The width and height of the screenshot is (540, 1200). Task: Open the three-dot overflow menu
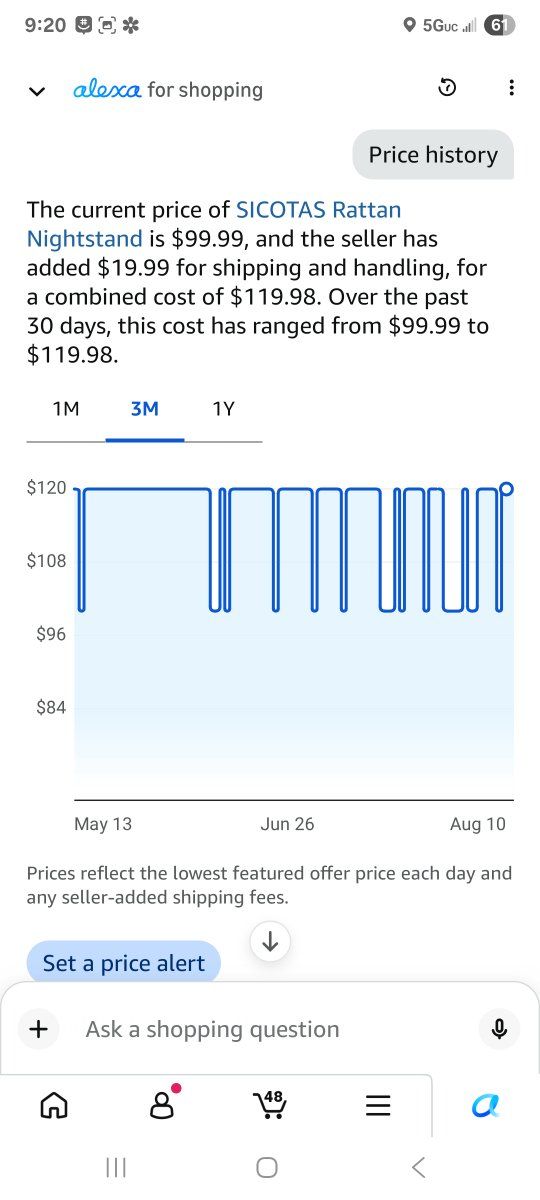[511, 88]
